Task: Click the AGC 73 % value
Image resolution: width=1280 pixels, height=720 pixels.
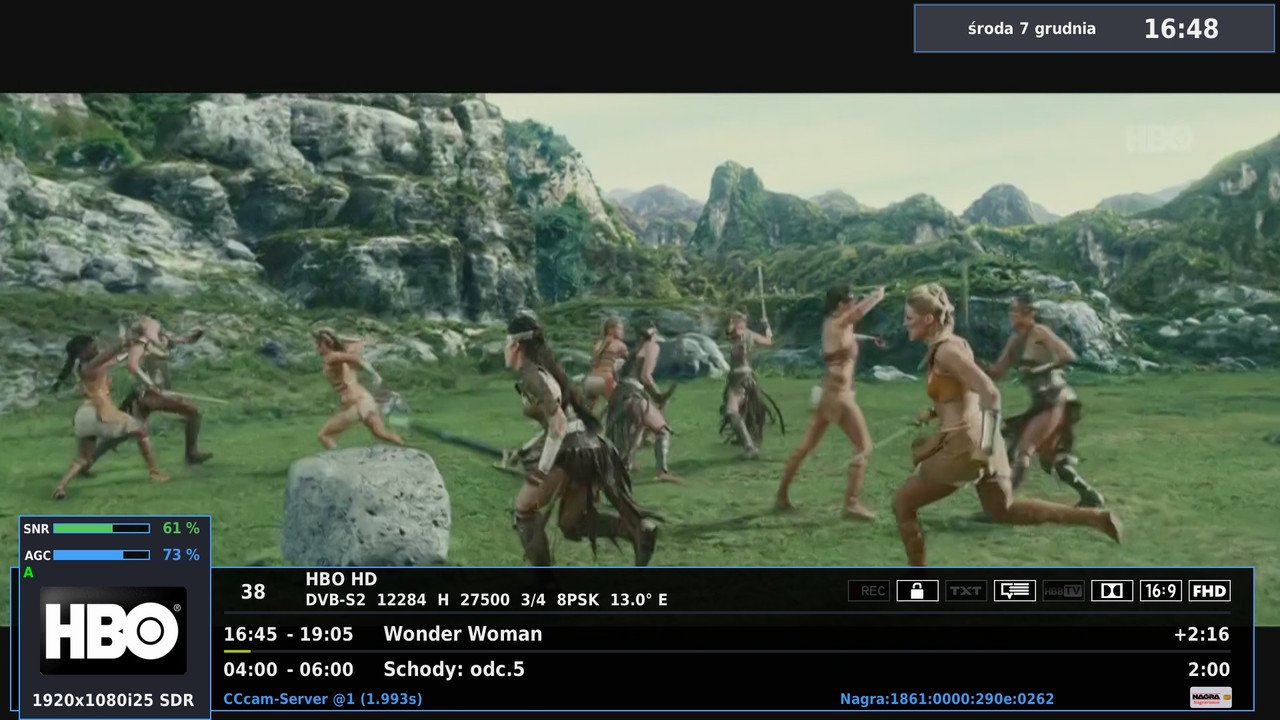Action: coord(181,555)
